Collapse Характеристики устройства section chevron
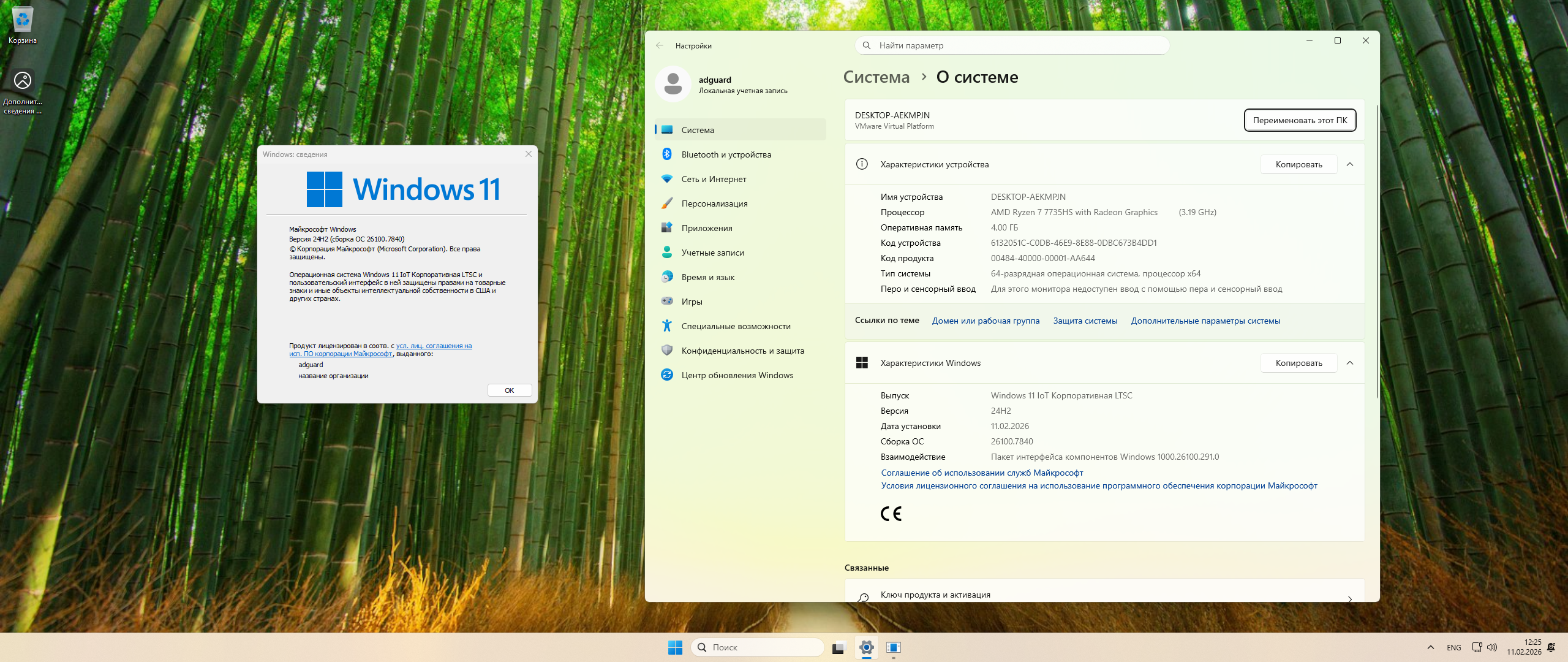This screenshot has width=1568, height=662. coord(1350,164)
